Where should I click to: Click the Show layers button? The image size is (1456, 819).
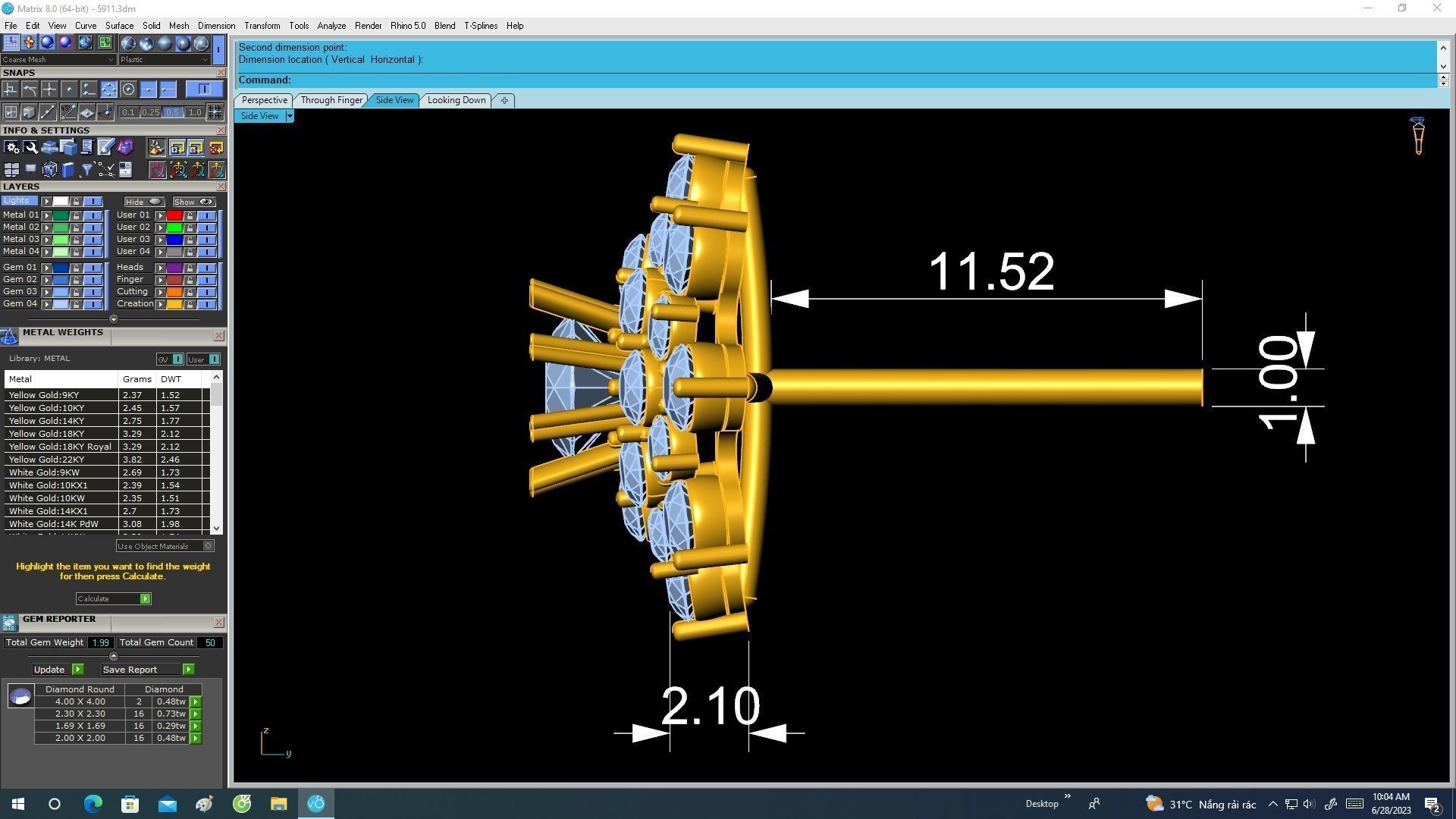coord(193,202)
